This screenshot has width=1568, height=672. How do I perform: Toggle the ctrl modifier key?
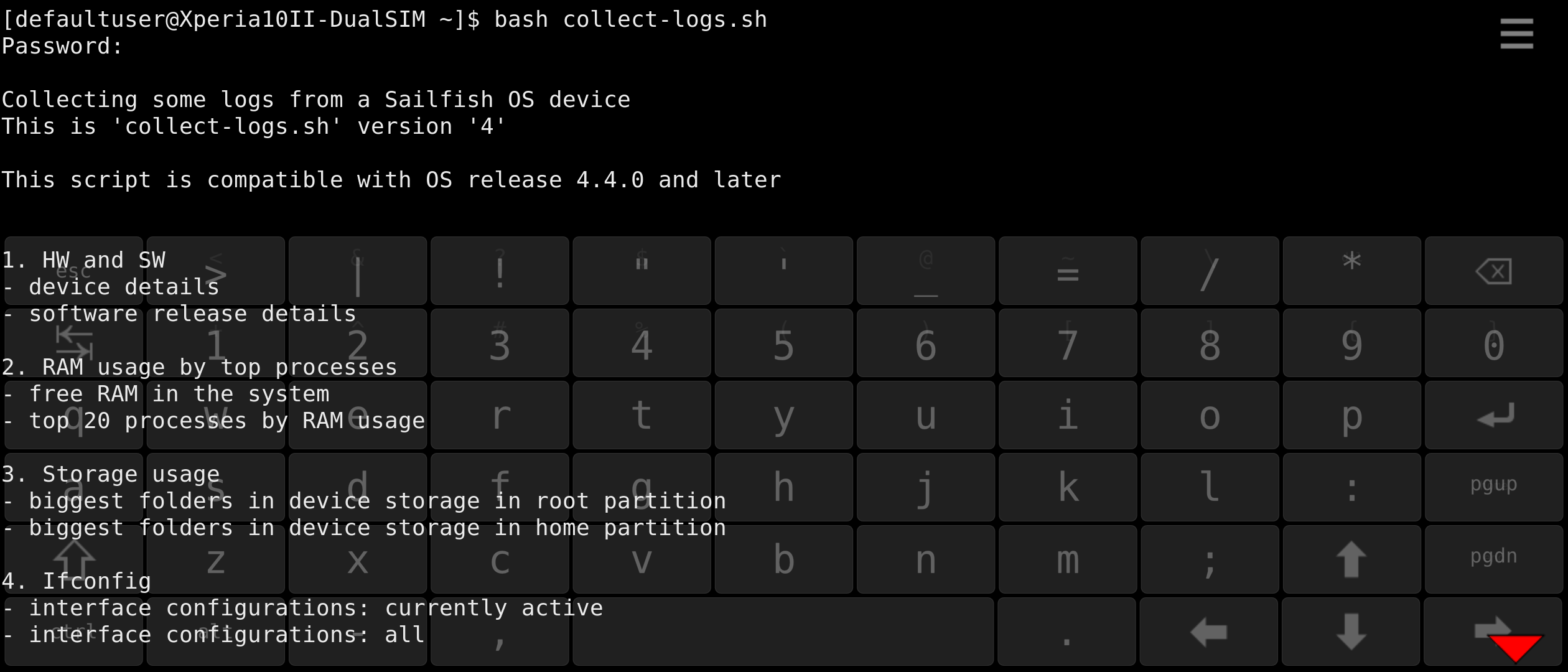pos(73,632)
